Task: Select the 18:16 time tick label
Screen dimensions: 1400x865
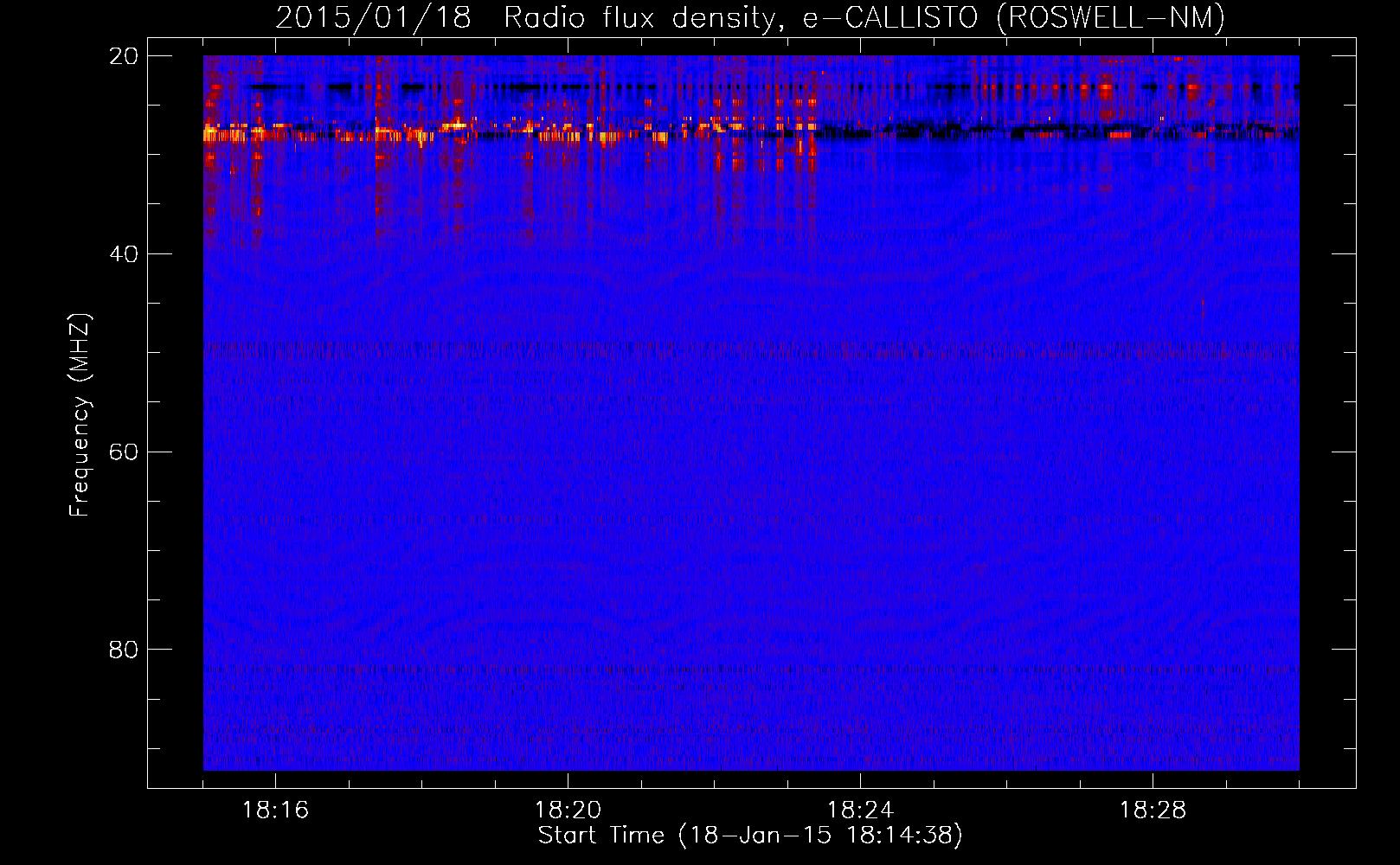Action: (x=275, y=811)
